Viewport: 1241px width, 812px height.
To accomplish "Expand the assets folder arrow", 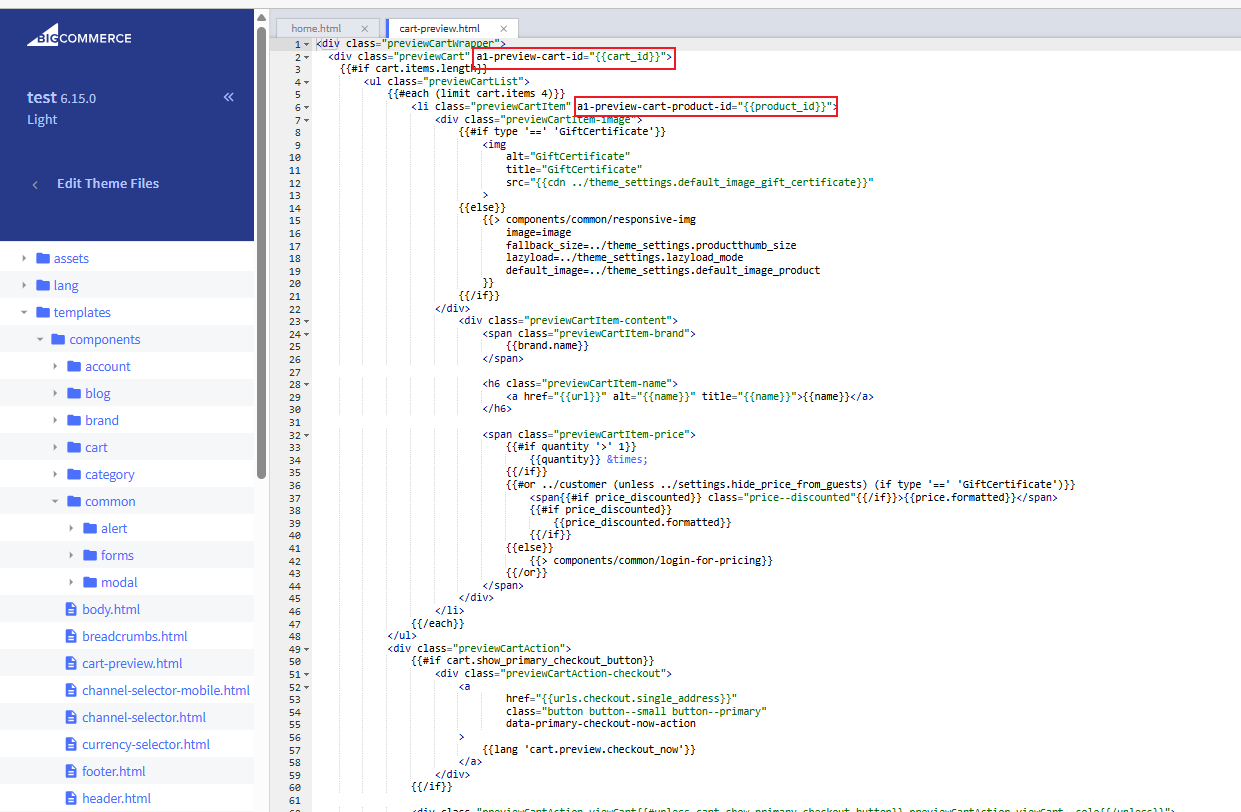I will click(x=24, y=258).
